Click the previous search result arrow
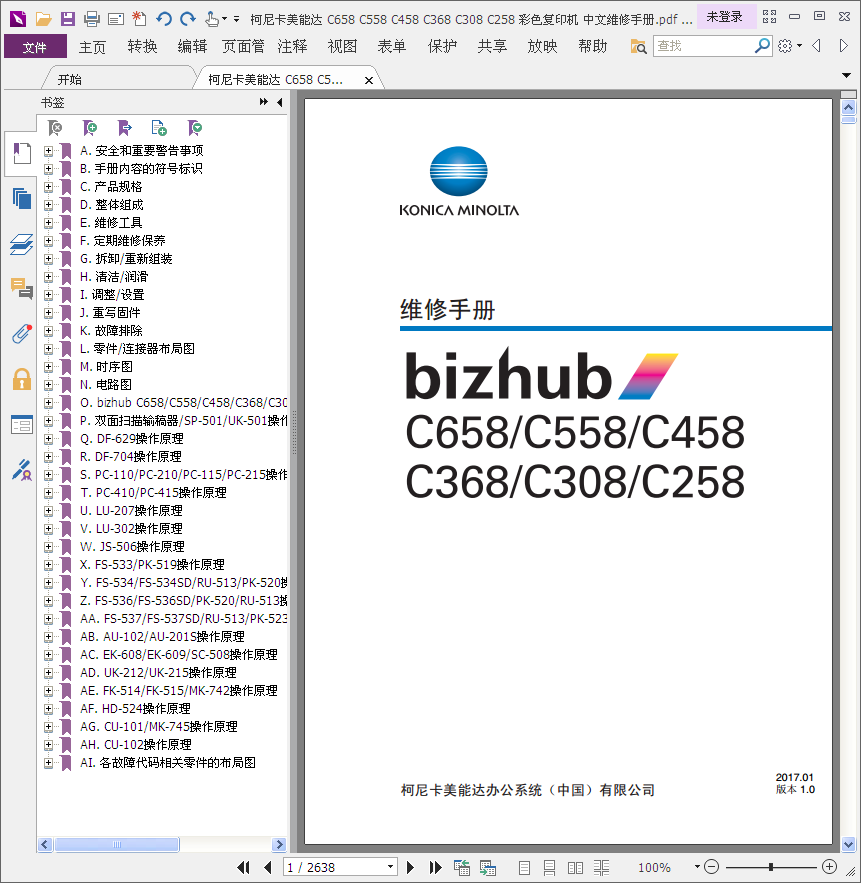 click(x=817, y=46)
